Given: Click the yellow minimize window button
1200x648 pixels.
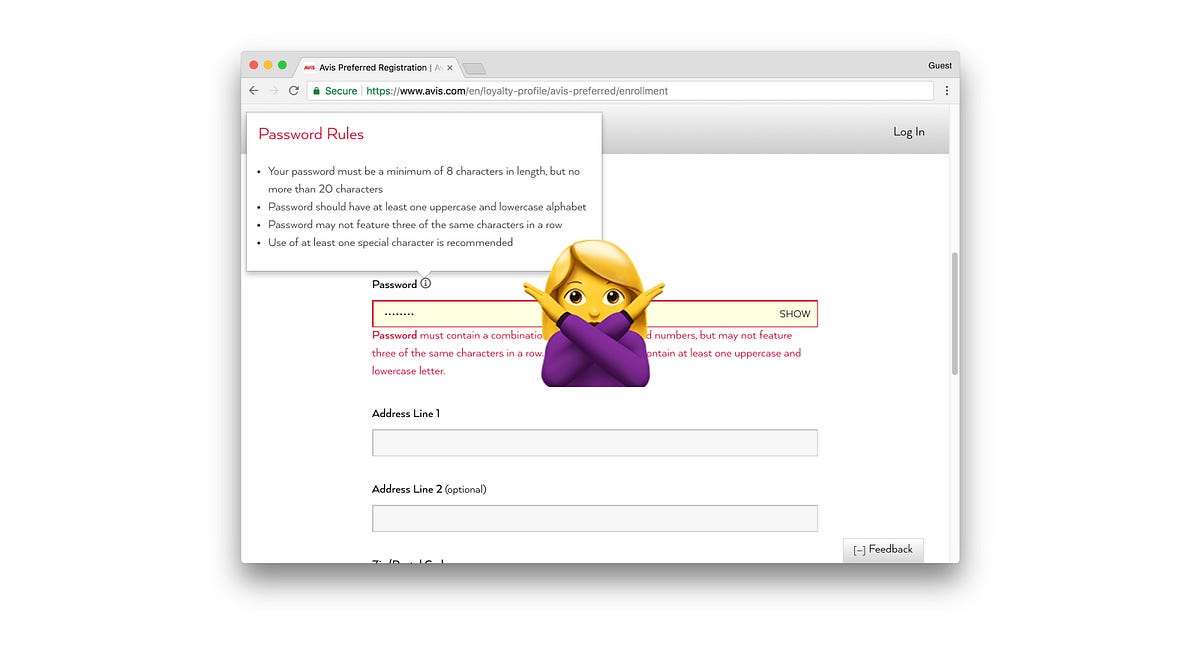Looking at the screenshot, I should click(268, 65).
